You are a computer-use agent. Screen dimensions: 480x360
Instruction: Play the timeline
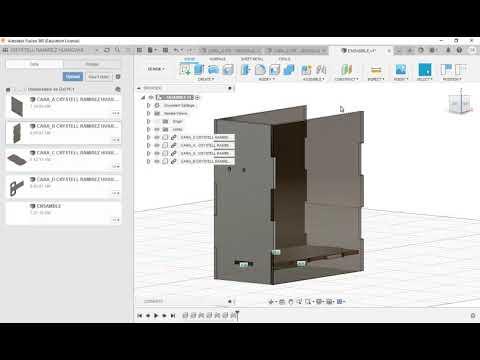(156, 315)
